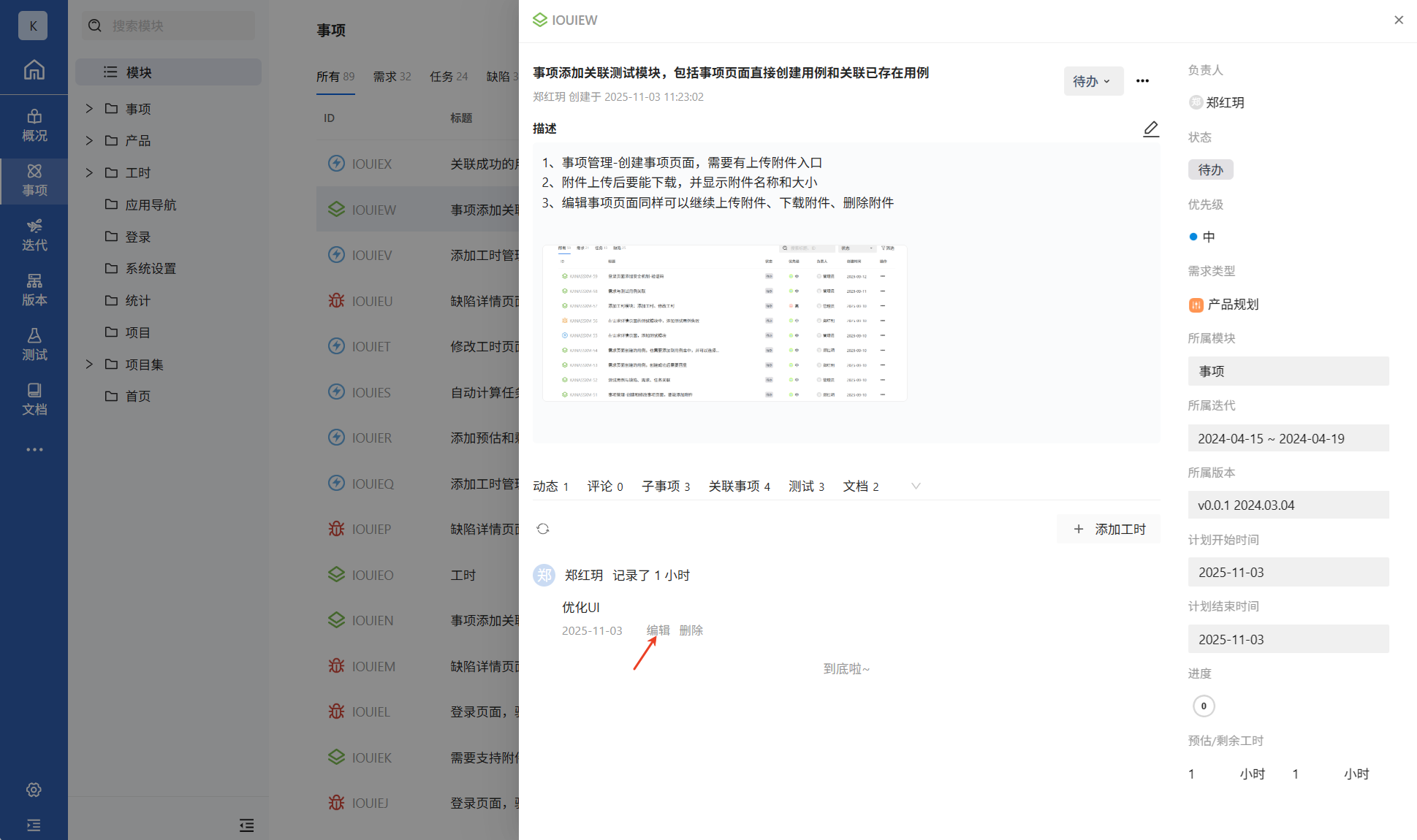Expand more tabs chevron after 文档
Image resolution: width=1417 pixels, height=840 pixels.
tap(916, 486)
